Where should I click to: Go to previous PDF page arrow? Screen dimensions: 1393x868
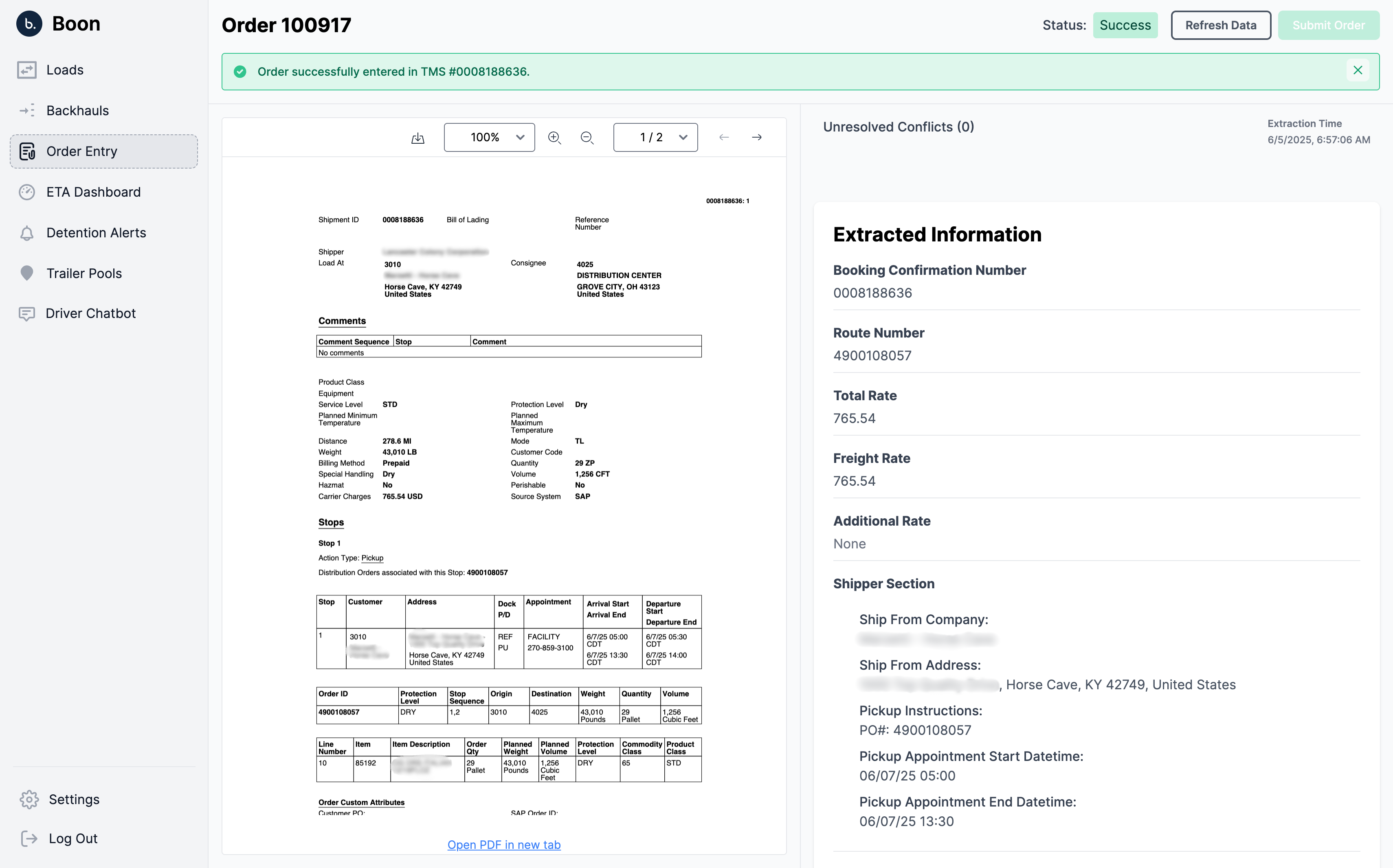[724, 137]
